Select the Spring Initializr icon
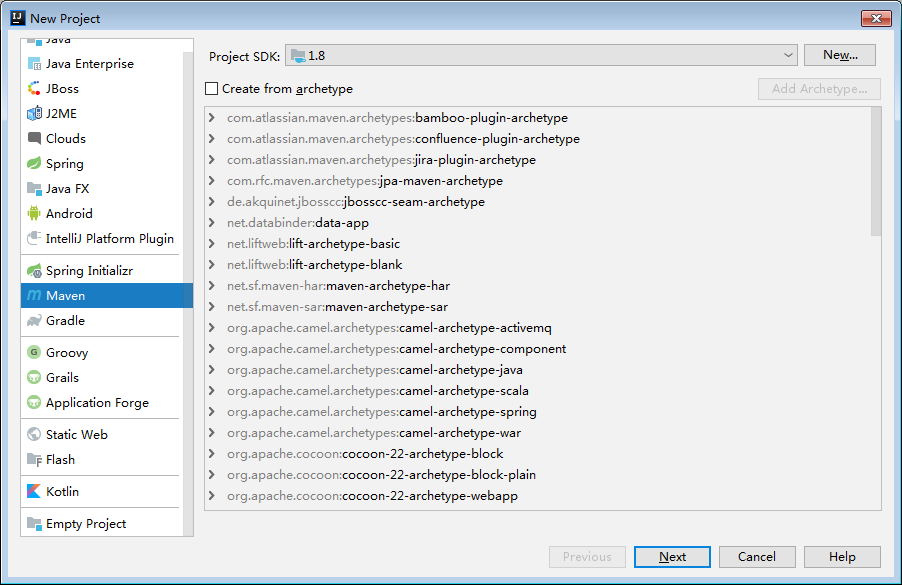 coord(34,270)
